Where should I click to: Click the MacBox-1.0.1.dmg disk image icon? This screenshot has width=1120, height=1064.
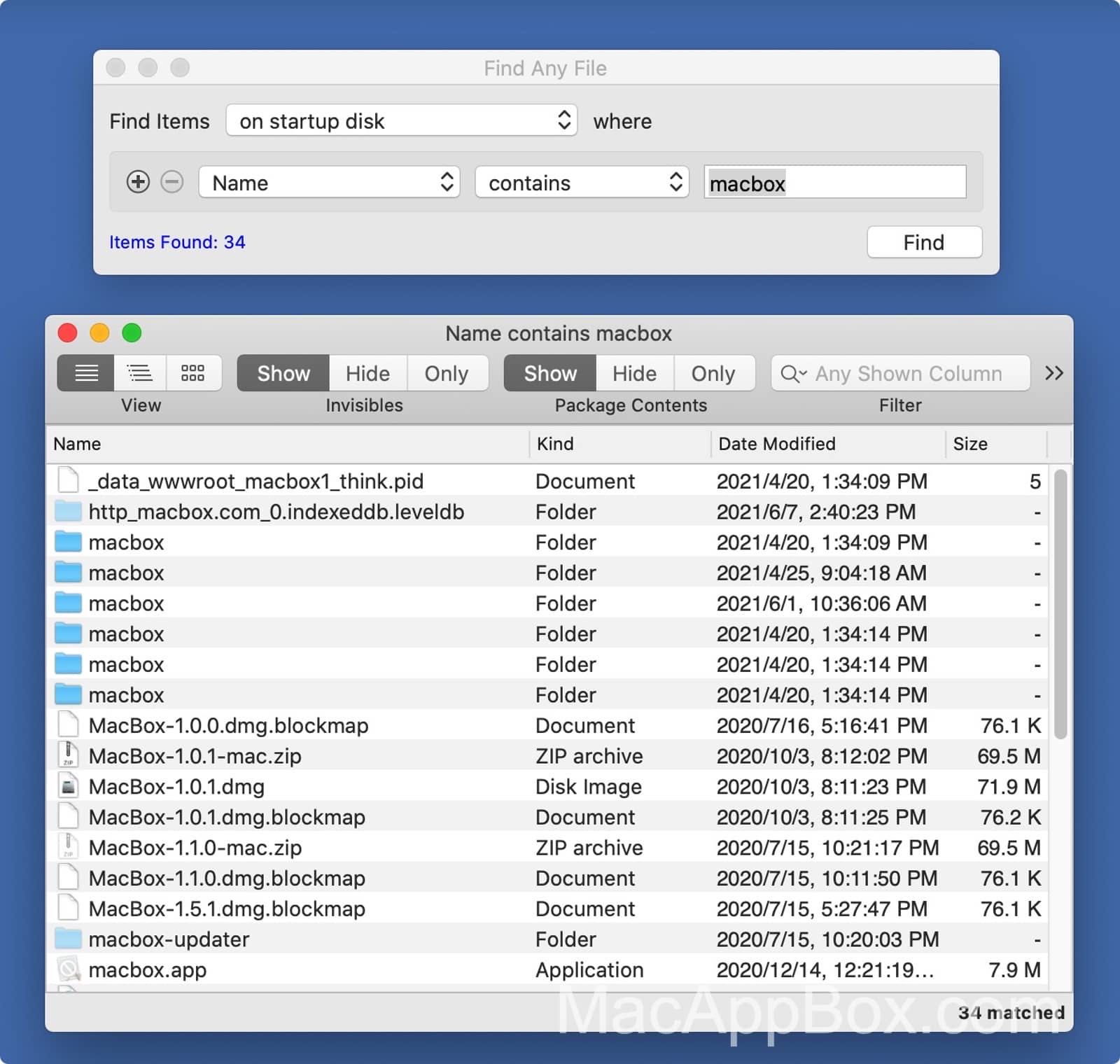[68, 786]
